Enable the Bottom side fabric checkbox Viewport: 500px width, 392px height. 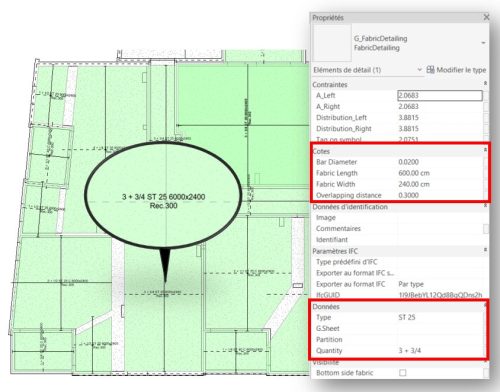pyautogui.click(x=403, y=372)
